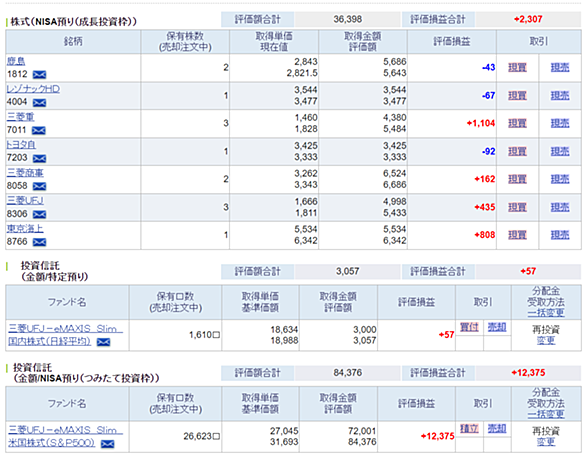Click 積立 for the S&P500 fund

469,428
